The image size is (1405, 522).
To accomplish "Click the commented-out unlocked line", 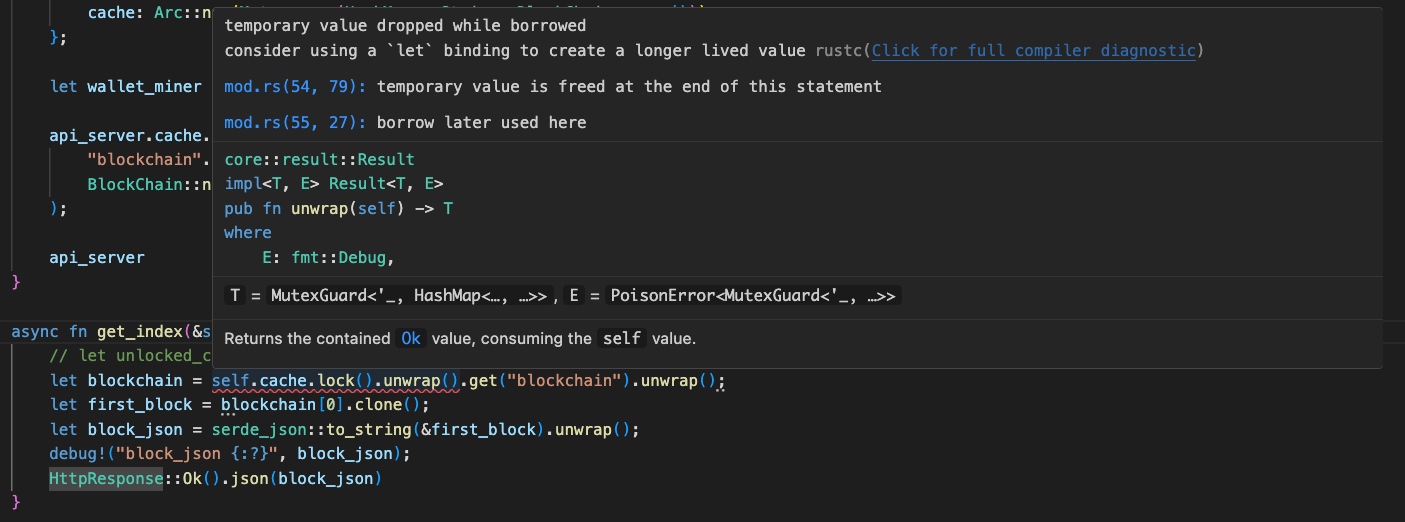I will click(x=130, y=356).
